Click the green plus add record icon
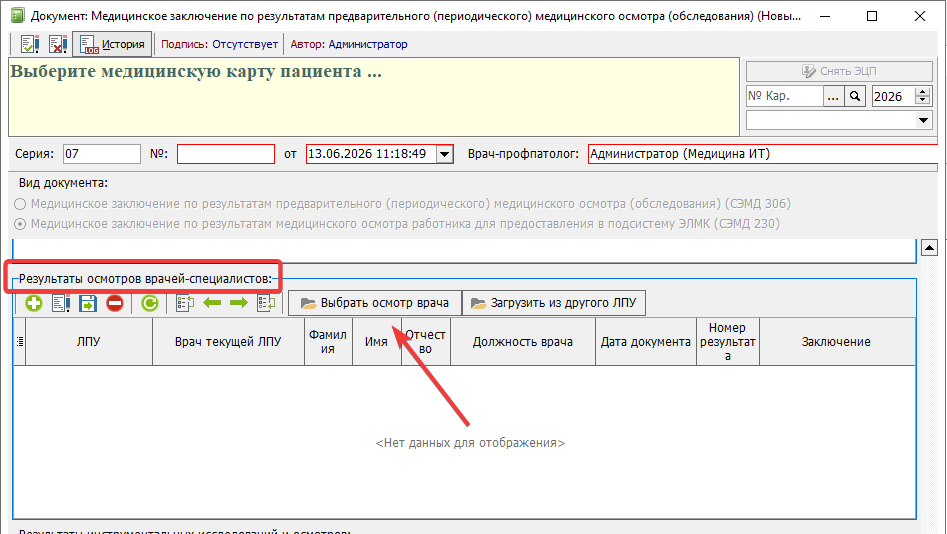This screenshot has height=534, width=947. [34, 303]
